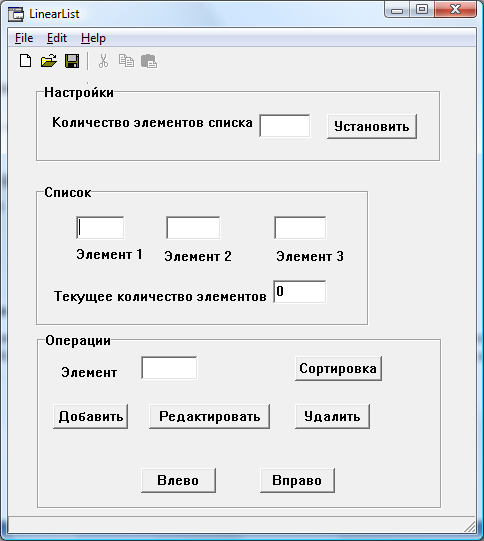Click the Элемент 2 text box
The image size is (484, 541).
pos(193,228)
